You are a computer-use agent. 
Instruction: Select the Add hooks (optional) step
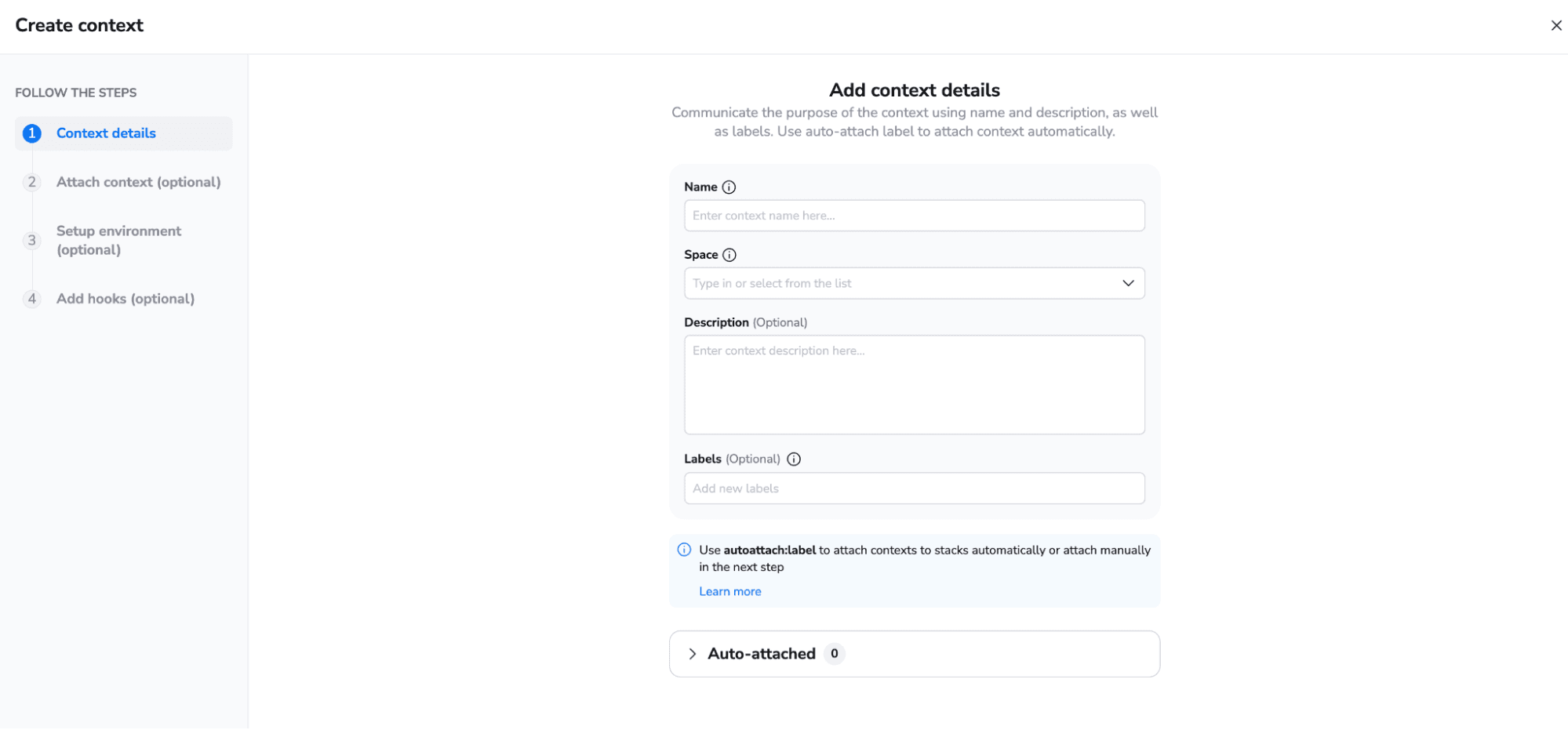125,299
